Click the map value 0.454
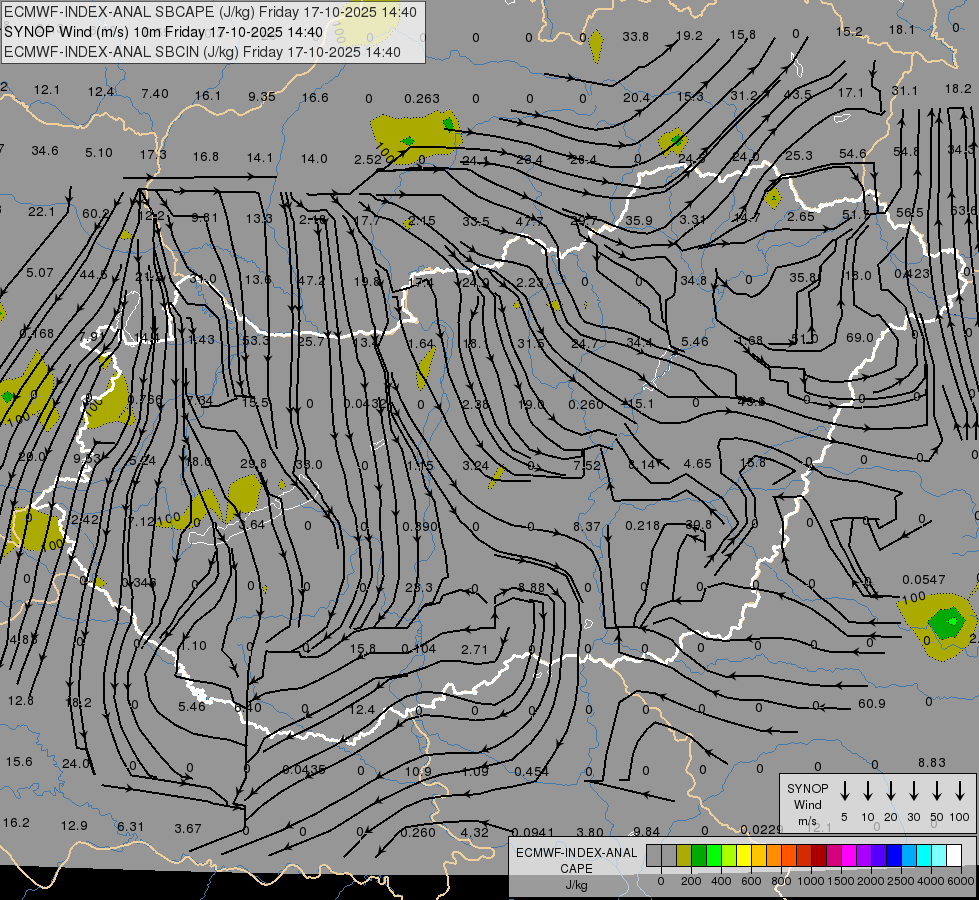 (x=531, y=771)
